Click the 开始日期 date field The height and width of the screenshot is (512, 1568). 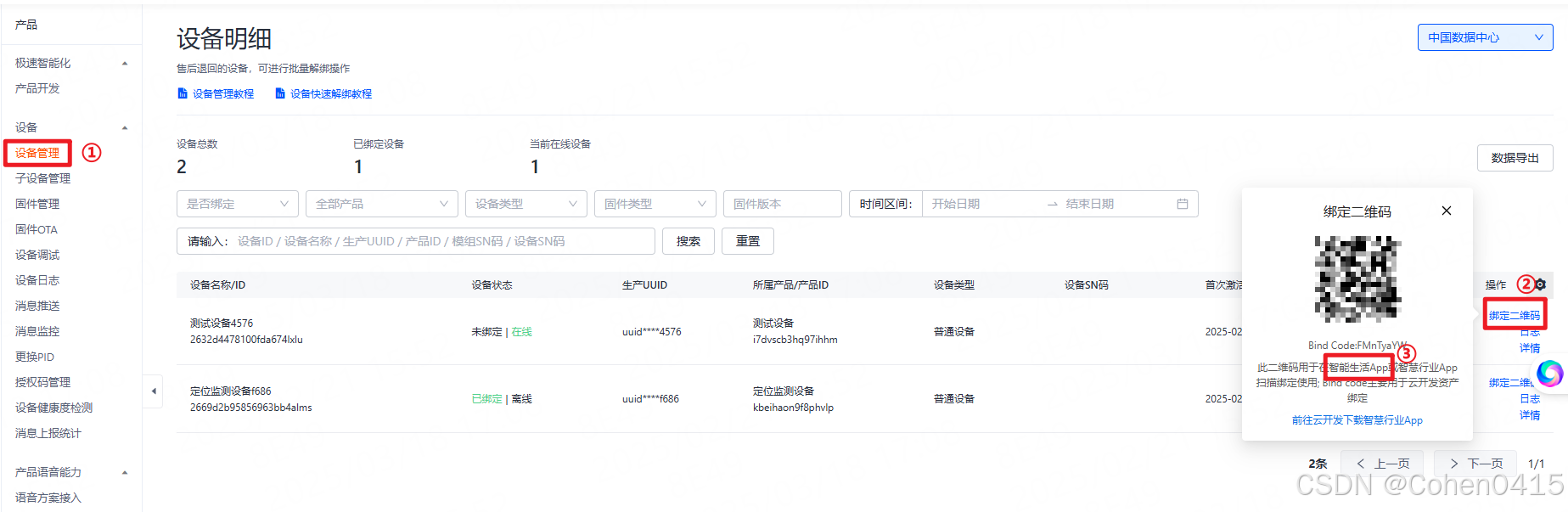click(985, 204)
